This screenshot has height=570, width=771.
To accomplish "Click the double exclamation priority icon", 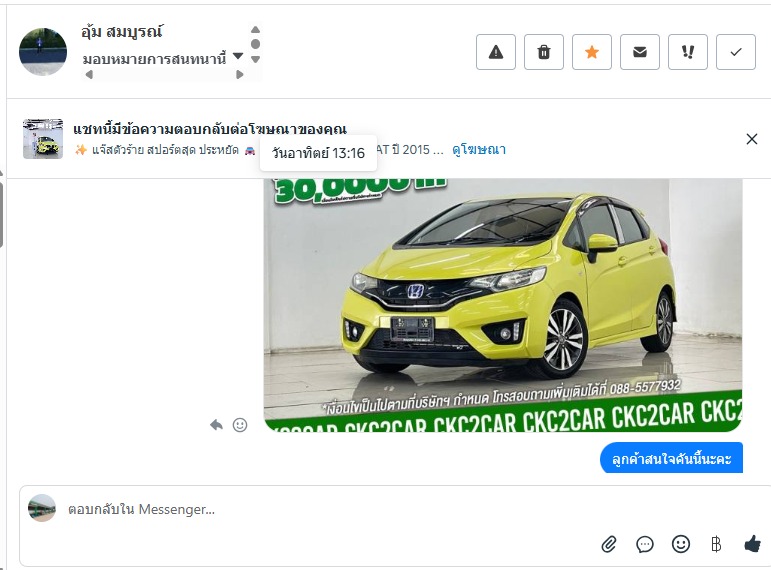I will (x=688, y=52).
